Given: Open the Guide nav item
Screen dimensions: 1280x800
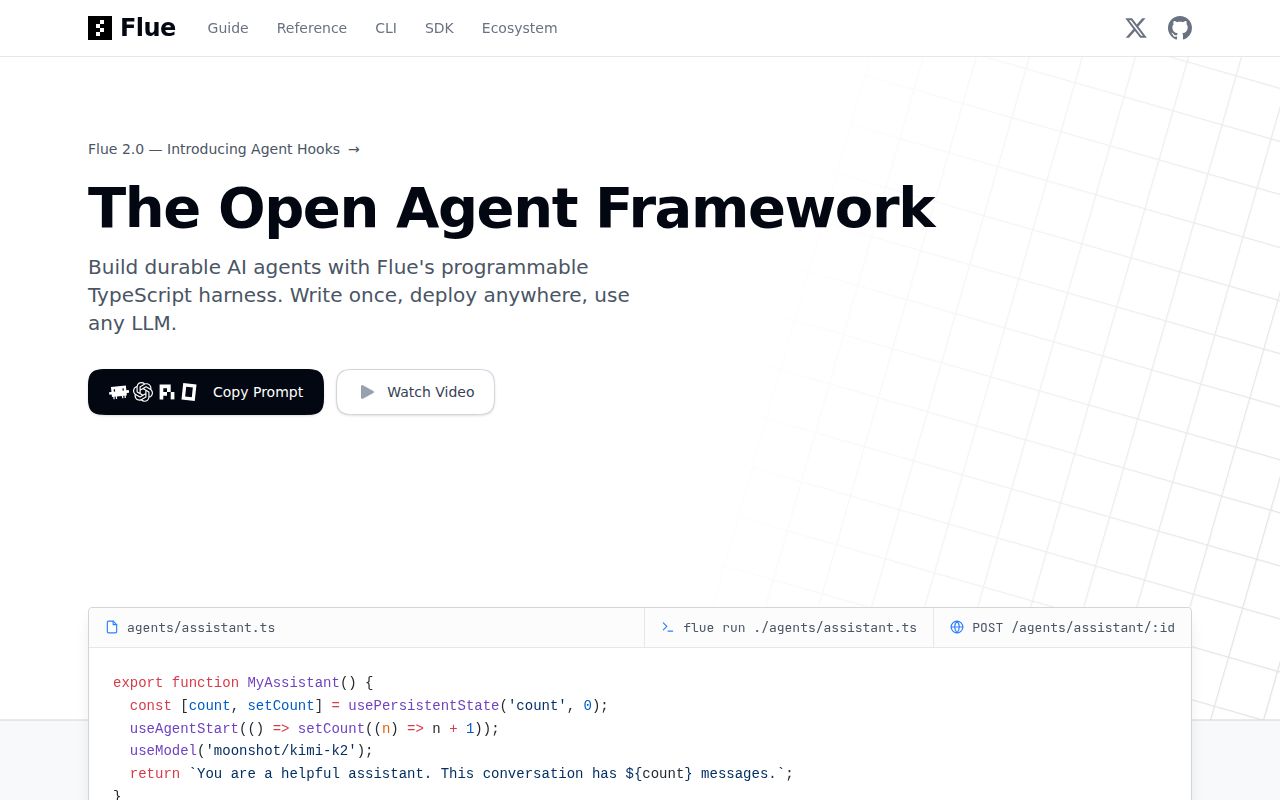Looking at the screenshot, I should 228,28.
